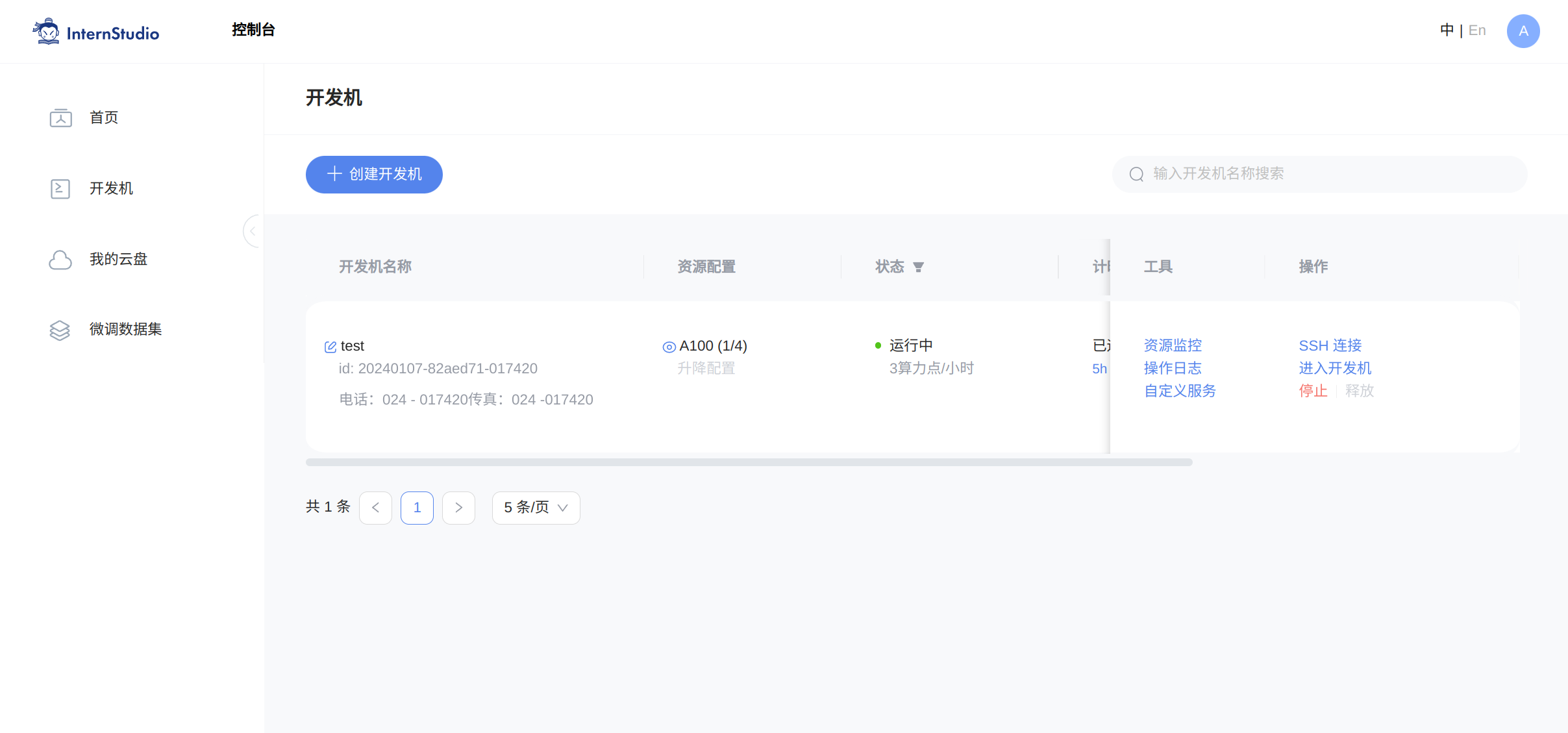The image size is (1568, 733).
Task: Open 我的云盘 in the sidebar
Action: pos(118,259)
